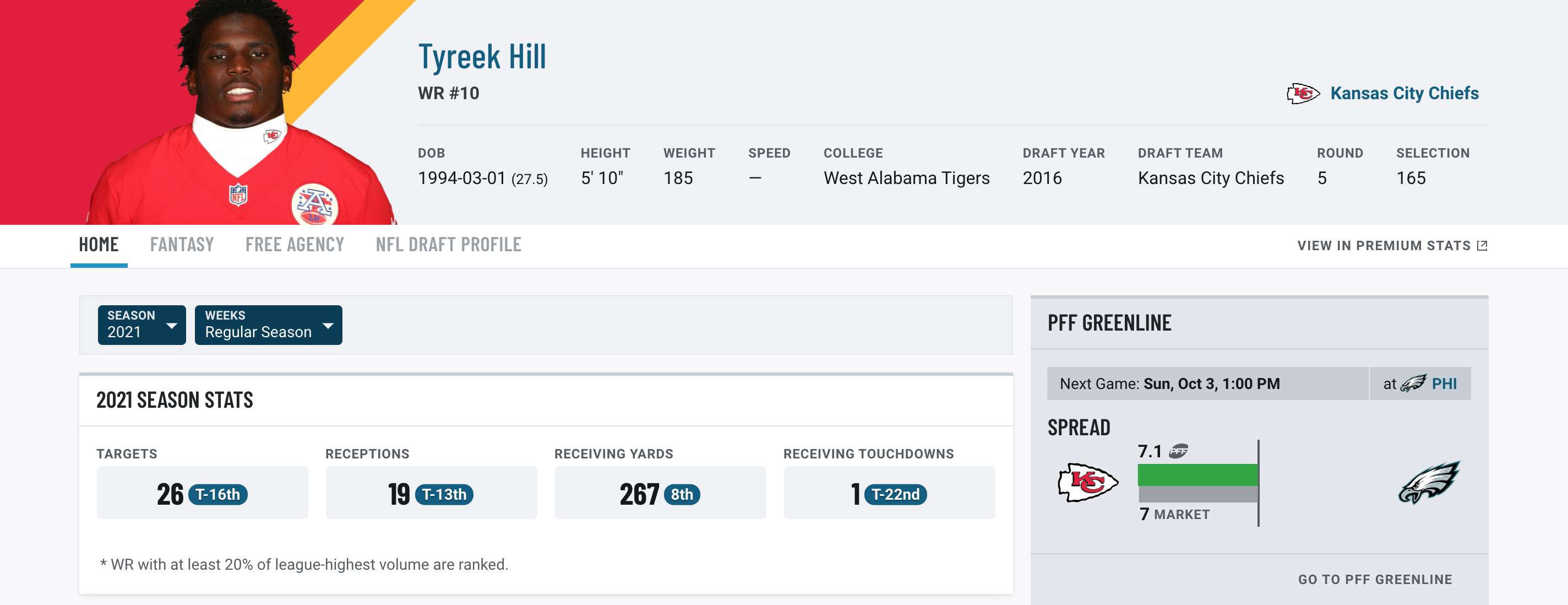Click the Eagles logo next to PHI
Image resolution: width=1568 pixels, height=605 pixels.
pyautogui.click(x=1413, y=384)
